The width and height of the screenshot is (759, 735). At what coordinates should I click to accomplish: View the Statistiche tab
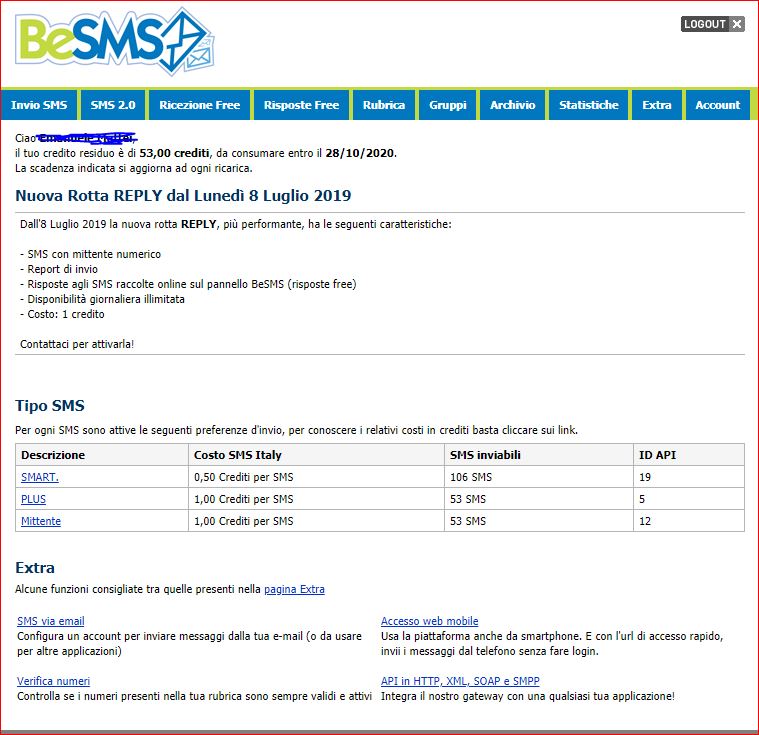point(589,105)
